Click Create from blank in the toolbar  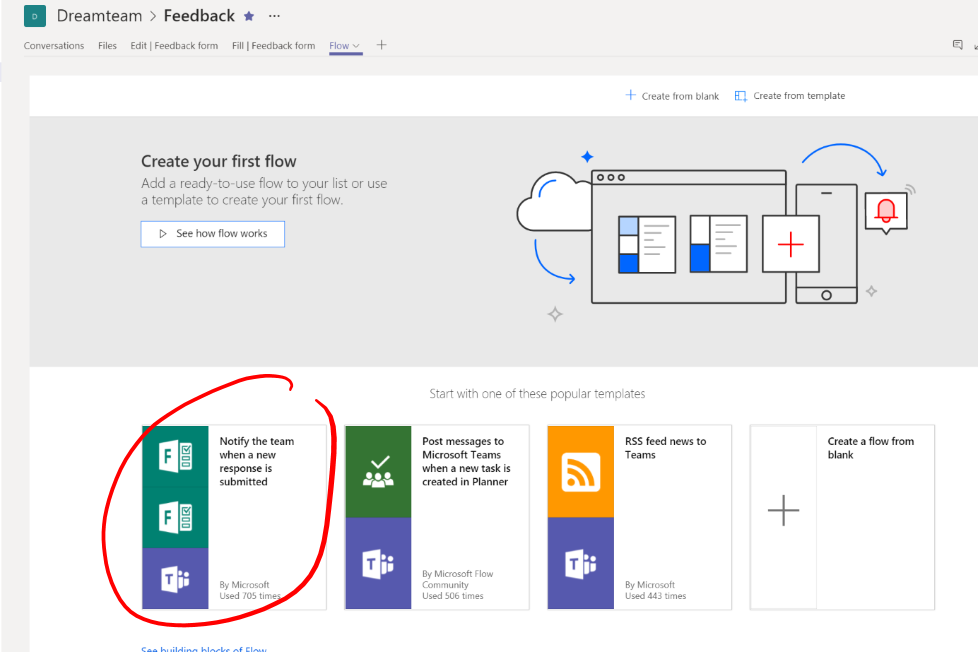(672, 96)
